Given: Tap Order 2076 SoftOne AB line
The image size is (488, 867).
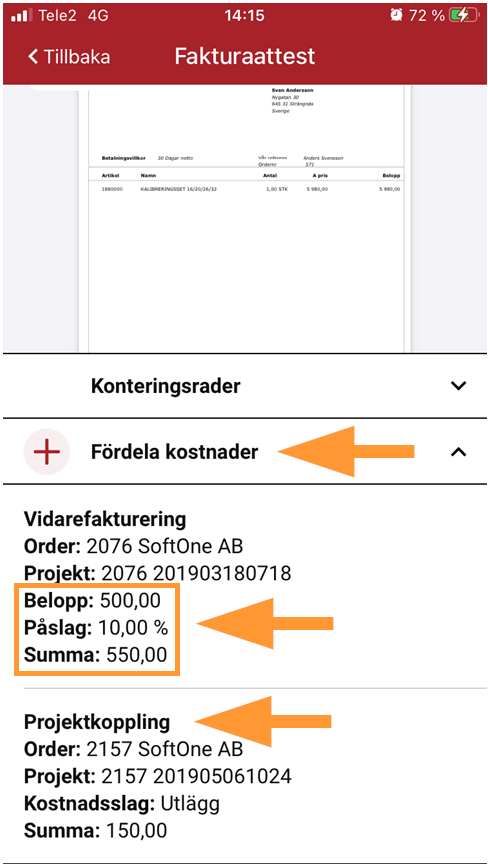Looking at the screenshot, I should 133,547.
